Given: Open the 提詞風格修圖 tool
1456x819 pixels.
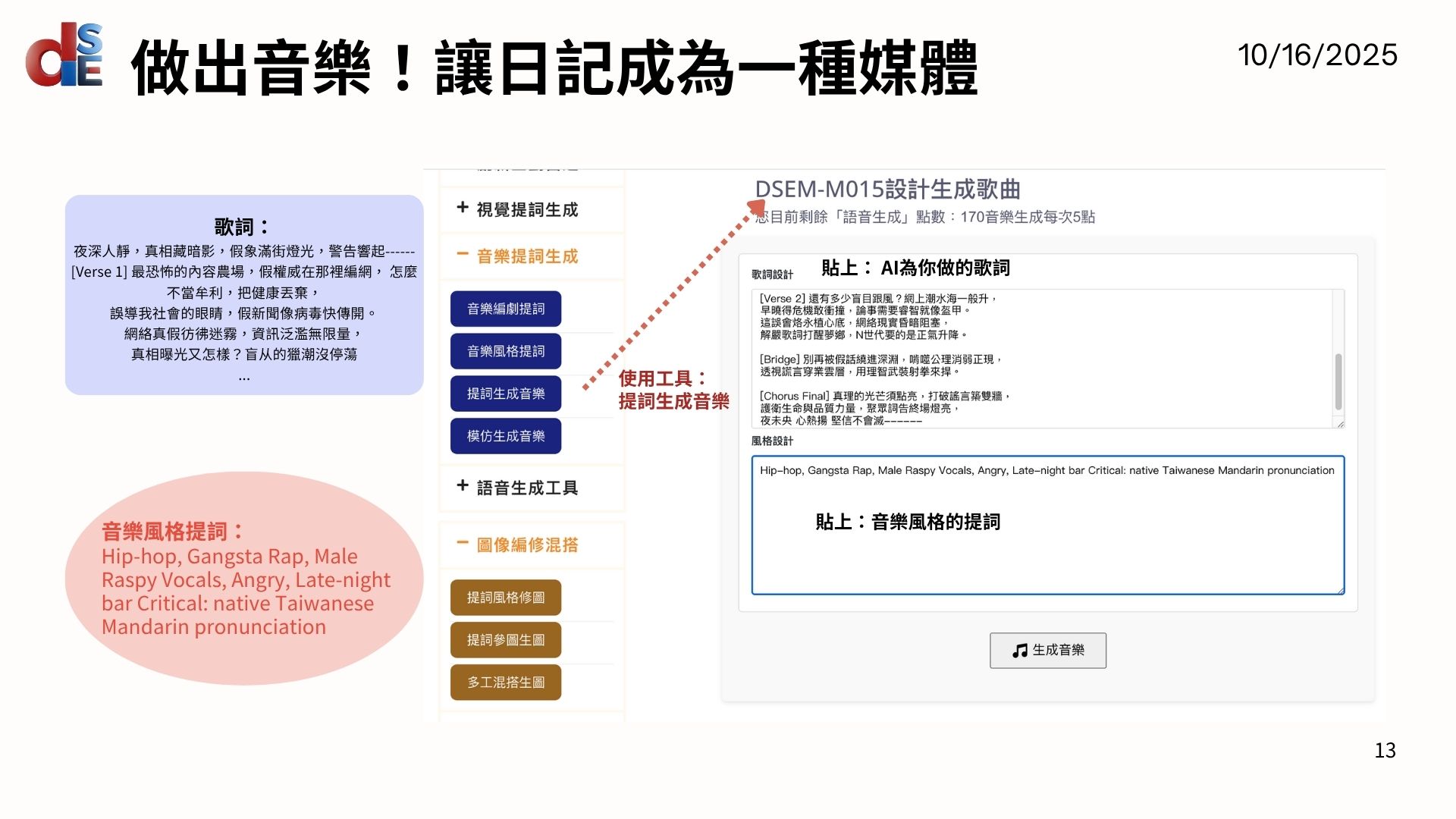Looking at the screenshot, I should click(506, 598).
